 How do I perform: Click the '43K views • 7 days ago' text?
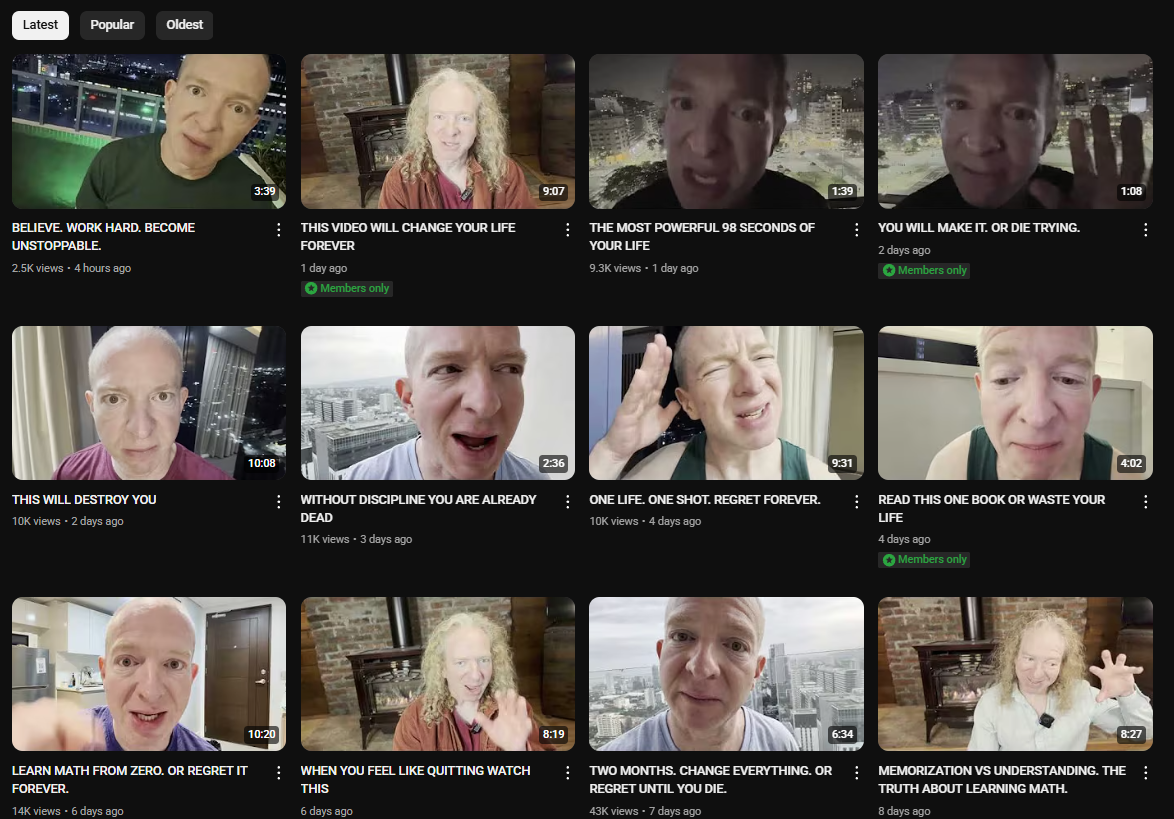tap(645, 811)
